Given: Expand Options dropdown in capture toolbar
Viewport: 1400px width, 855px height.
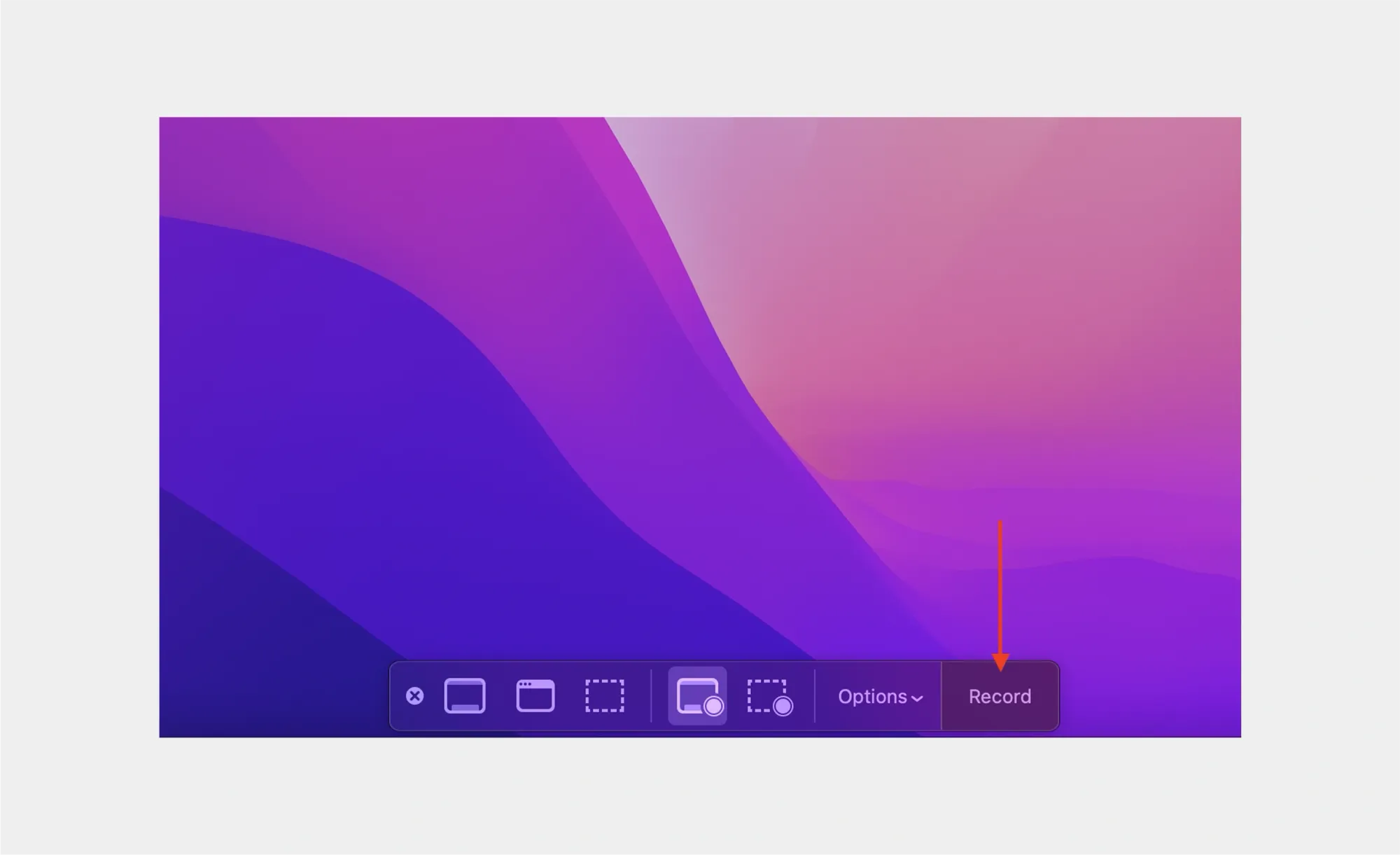Looking at the screenshot, I should coord(879,697).
